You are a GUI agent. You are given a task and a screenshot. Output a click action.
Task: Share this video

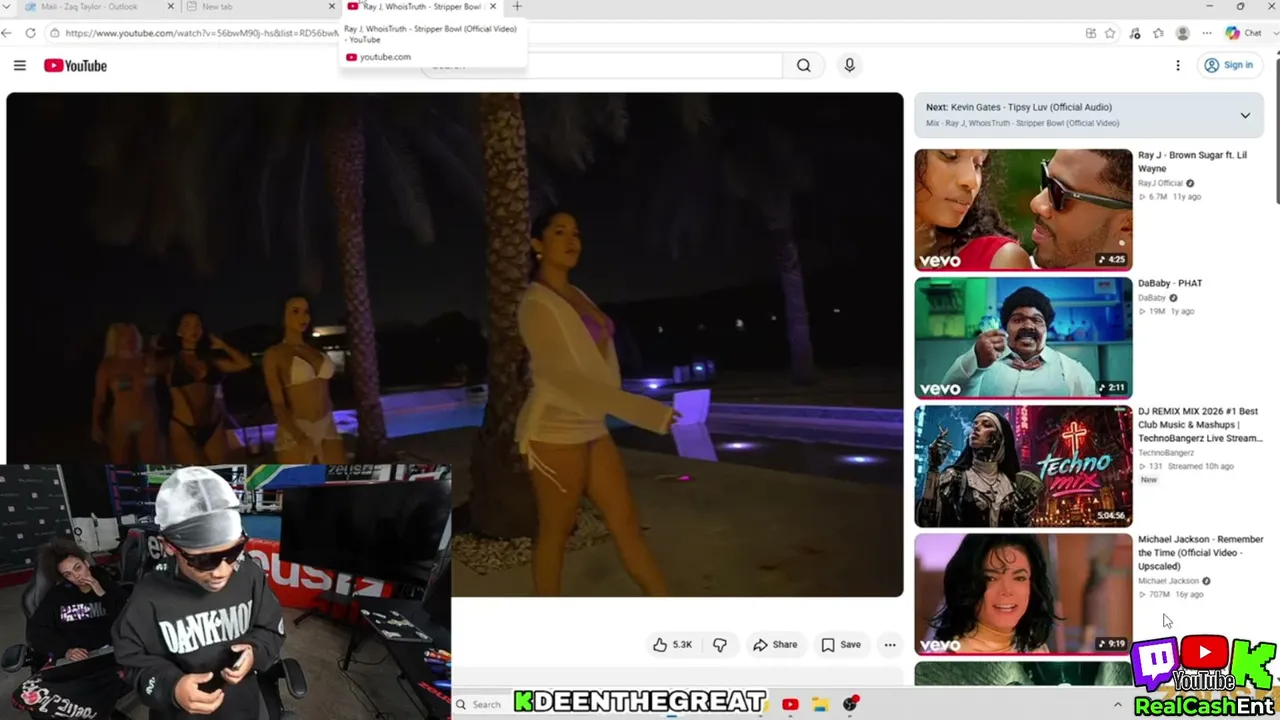[775, 645]
